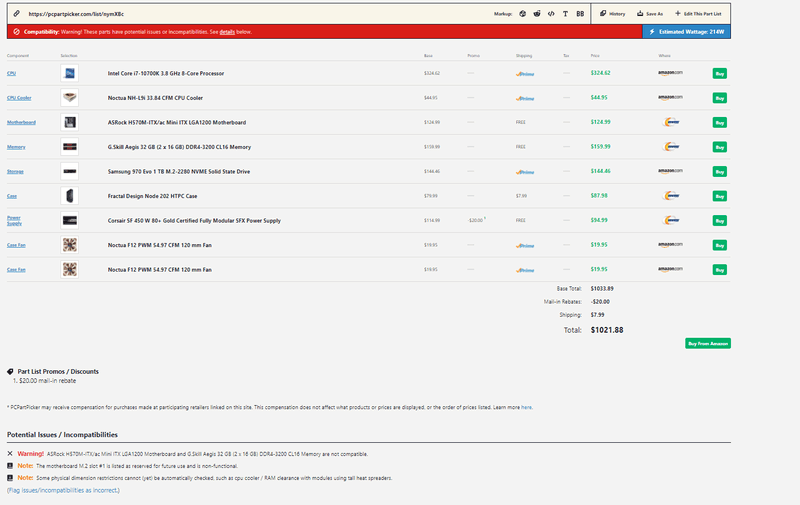Click the $87.98 Case price
The width and height of the screenshot is (800, 505).
(x=599, y=195)
